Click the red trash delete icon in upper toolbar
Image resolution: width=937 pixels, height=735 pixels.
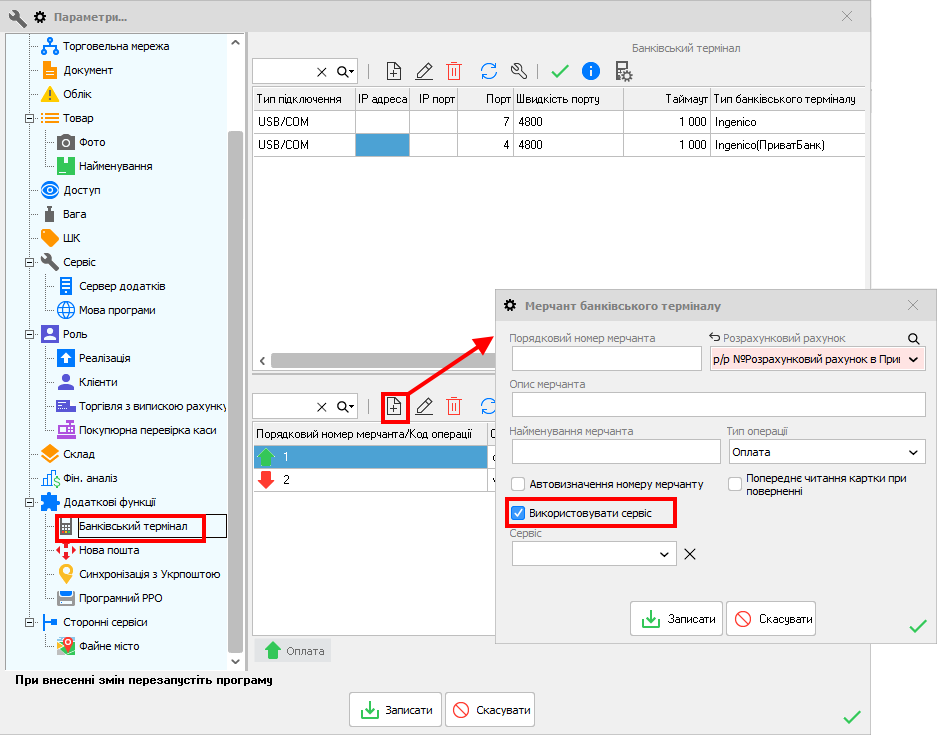pyautogui.click(x=454, y=71)
